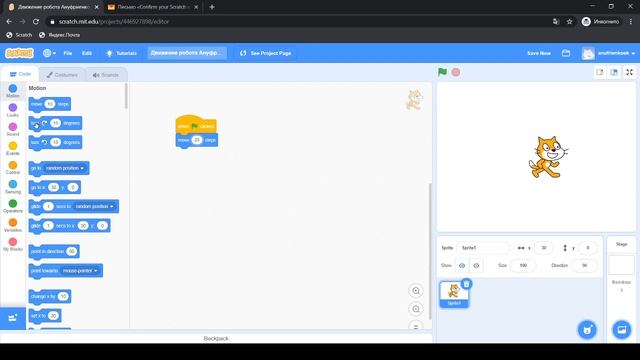Screen dimensions: 640x360
Task: Select the Looks blocks category
Action: pyautogui.click(x=13, y=110)
